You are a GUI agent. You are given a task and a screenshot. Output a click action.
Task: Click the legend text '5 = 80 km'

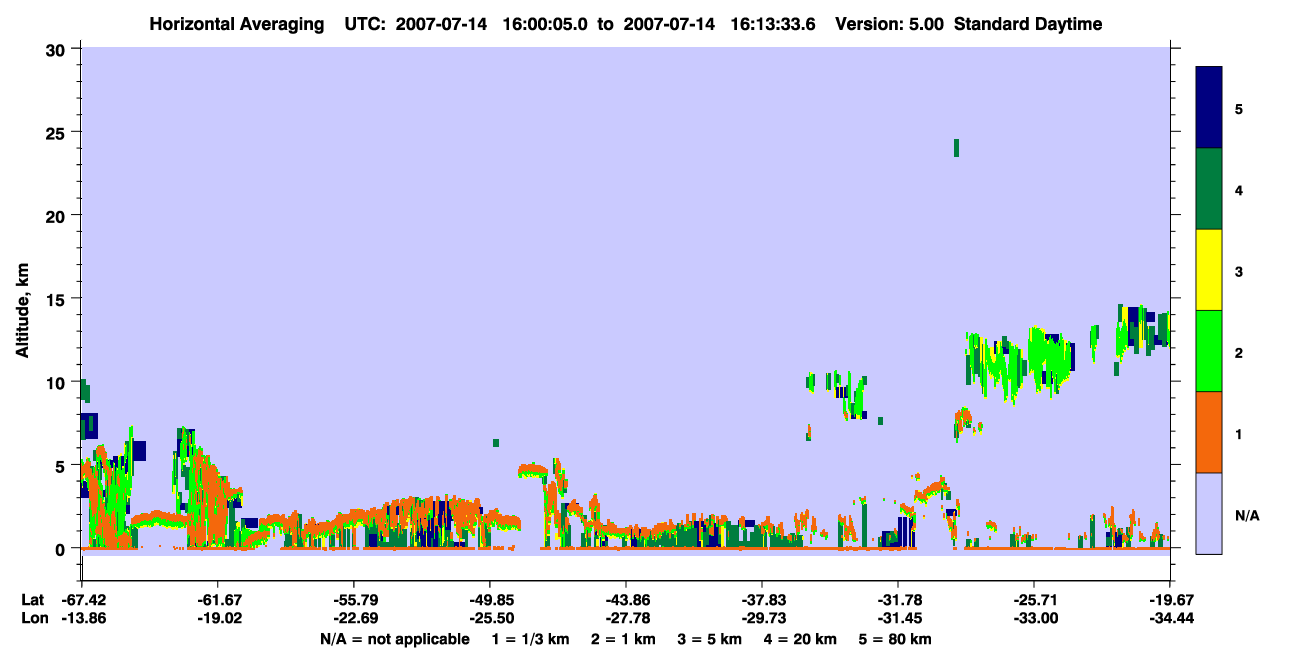(x=895, y=639)
